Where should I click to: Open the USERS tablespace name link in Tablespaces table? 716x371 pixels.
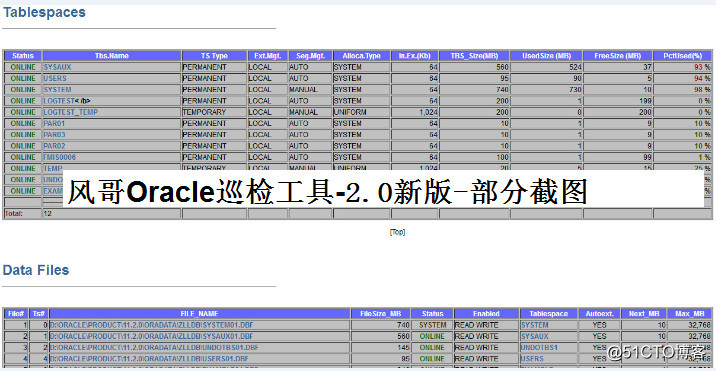[x=55, y=79]
